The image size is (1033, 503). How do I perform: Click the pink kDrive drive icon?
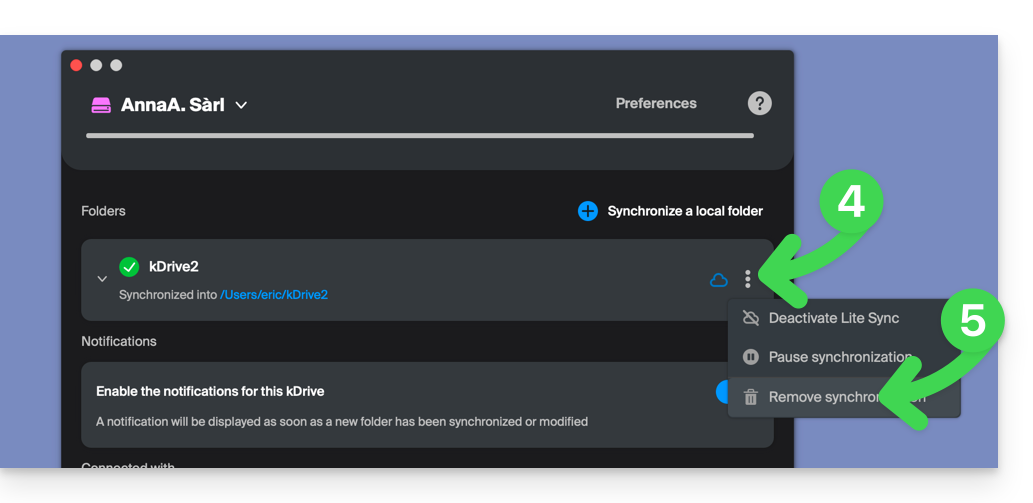(x=101, y=105)
